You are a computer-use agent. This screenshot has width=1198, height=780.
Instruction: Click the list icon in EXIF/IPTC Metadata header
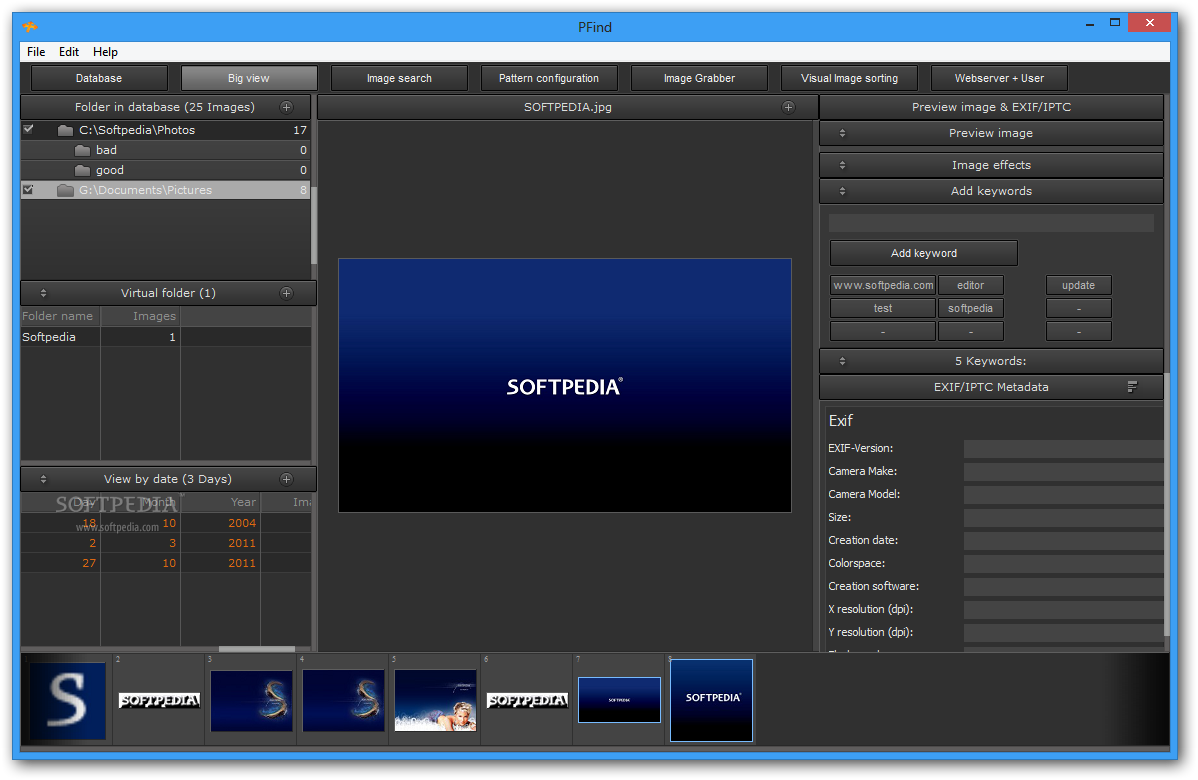pyautogui.click(x=1132, y=387)
